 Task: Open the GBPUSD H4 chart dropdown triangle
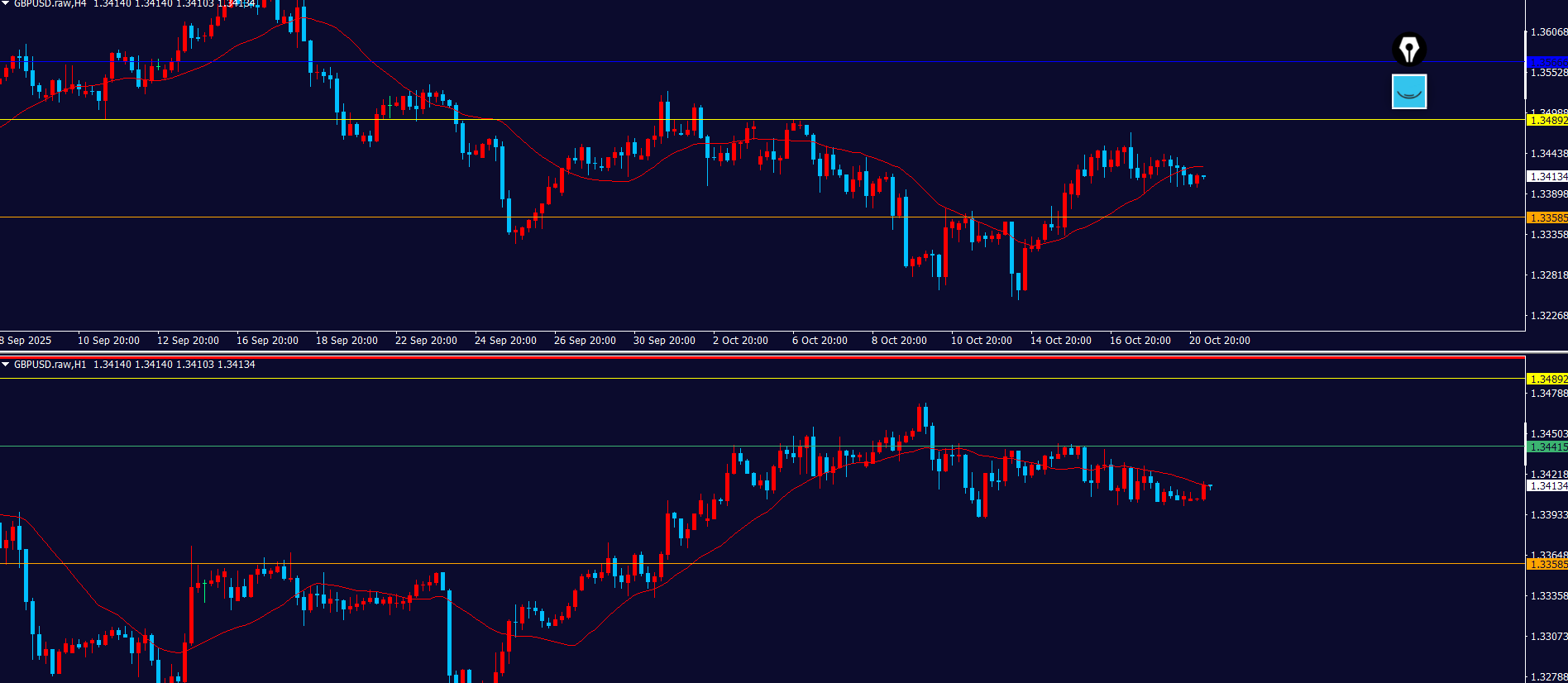click(x=5, y=4)
